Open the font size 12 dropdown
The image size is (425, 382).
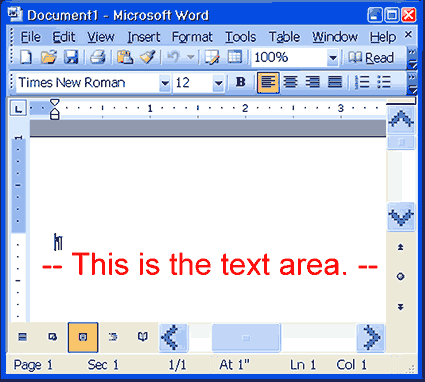point(218,83)
